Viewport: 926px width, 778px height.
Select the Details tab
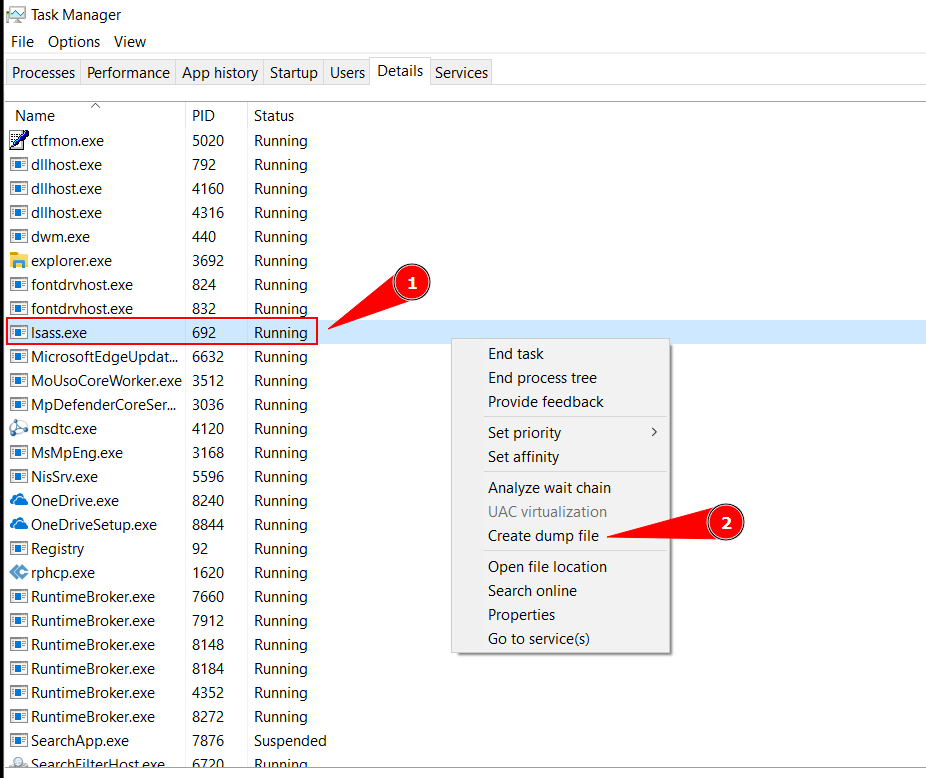point(400,71)
